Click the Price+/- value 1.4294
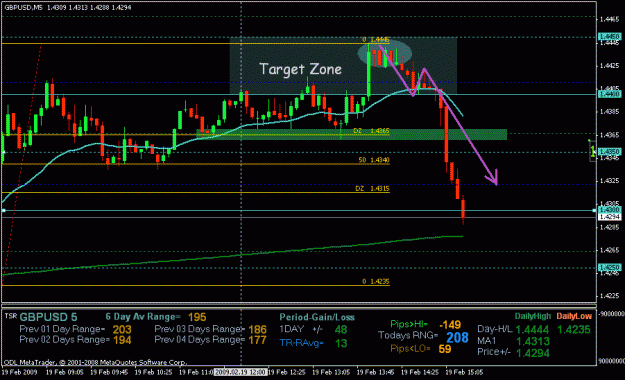The height and width of the screenshot is (380, 625). pyautogui.click(x=533, y=353)
